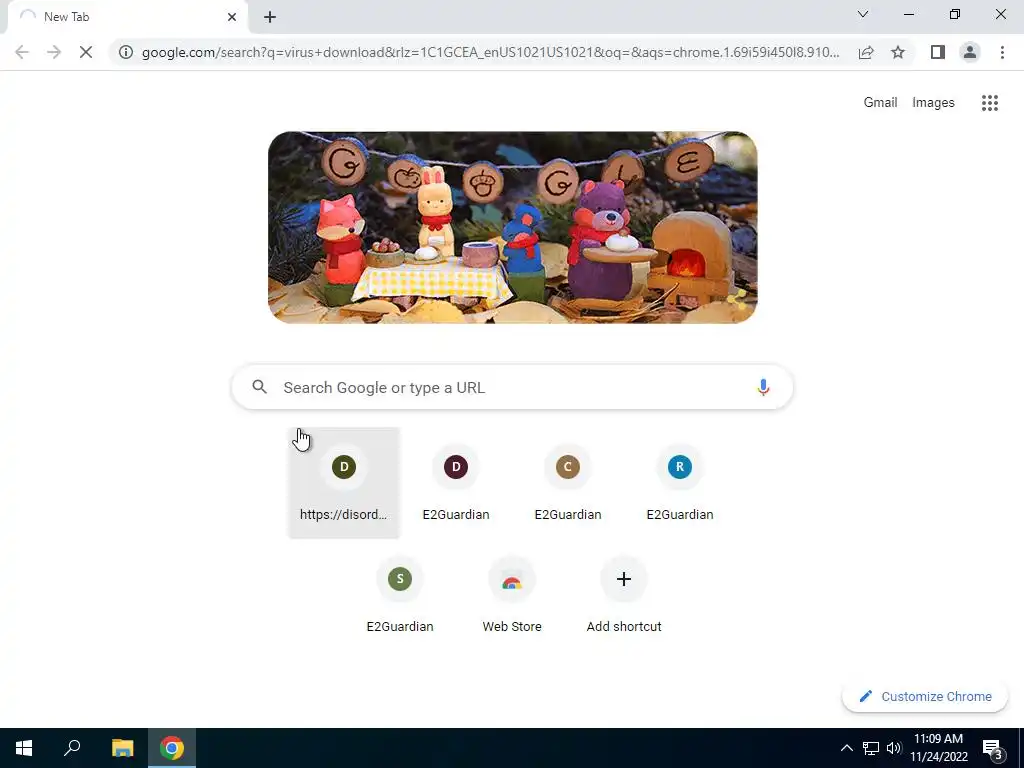The height and width of the screenshot is (768, 1024).
Task: Open Chrome three-dot menu
Action: 1002,52
